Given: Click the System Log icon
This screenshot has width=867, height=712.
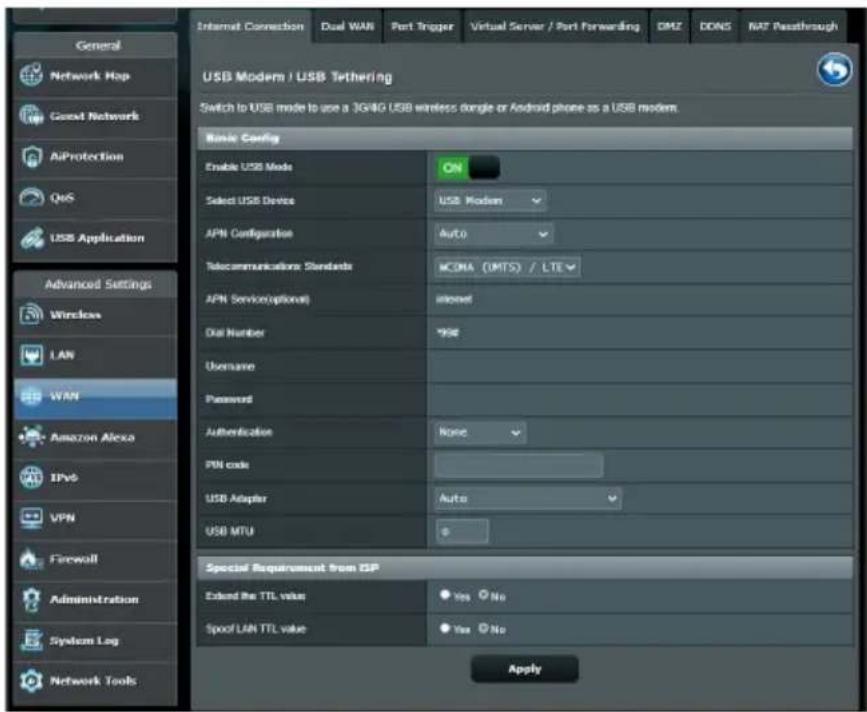Looking at the screenshot, I should coord(31,640).
